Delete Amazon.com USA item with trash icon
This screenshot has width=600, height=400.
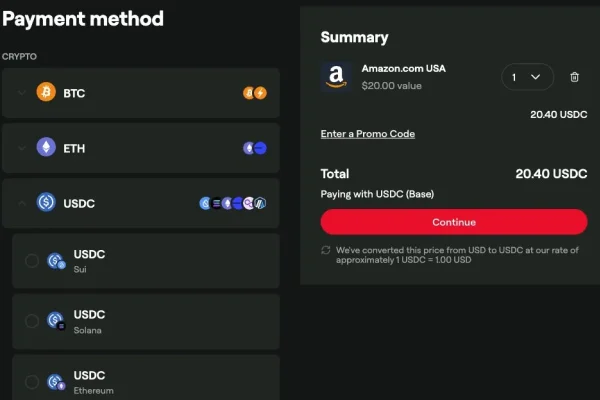coord(574,77)
